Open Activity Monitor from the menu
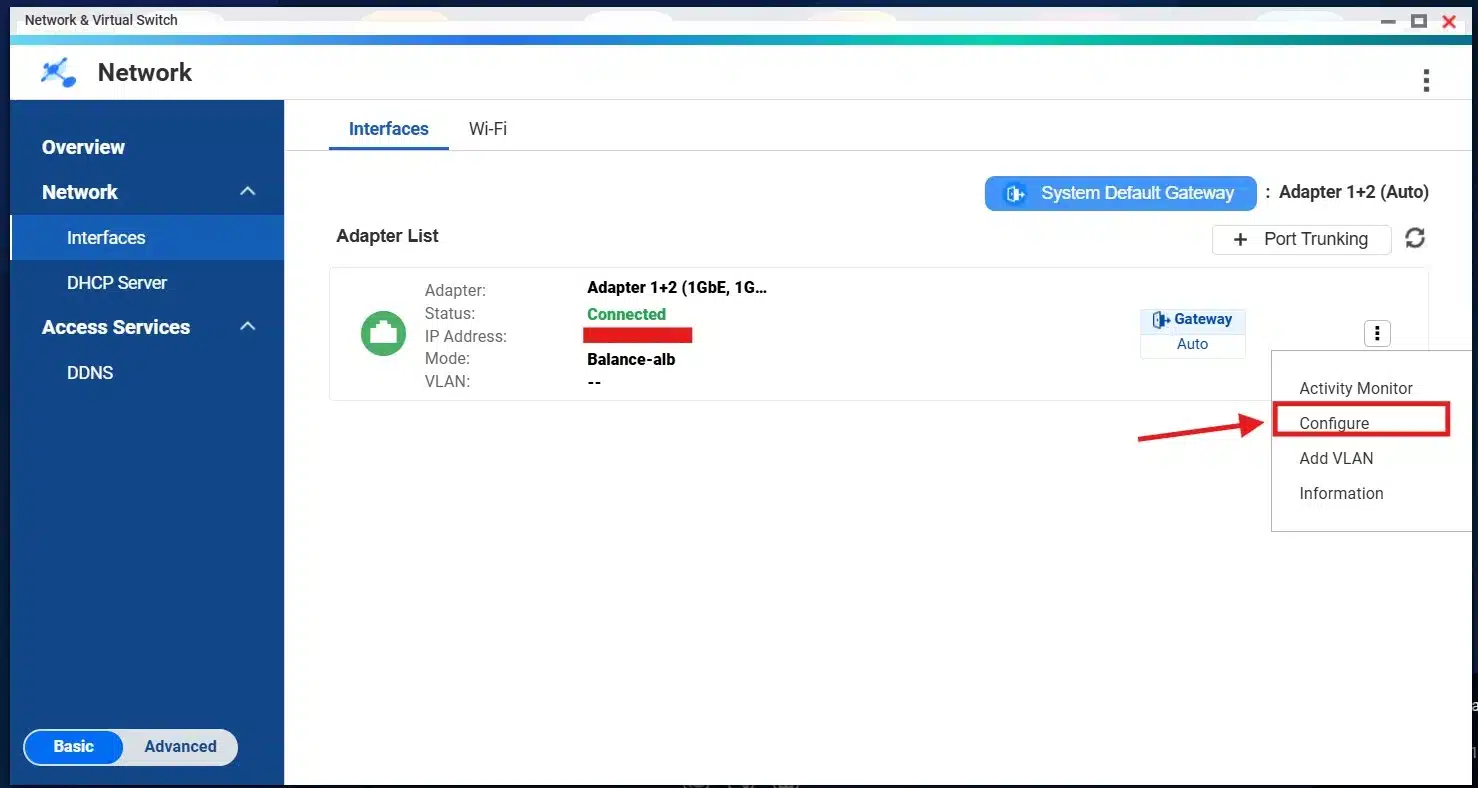 coord(1355,388)
